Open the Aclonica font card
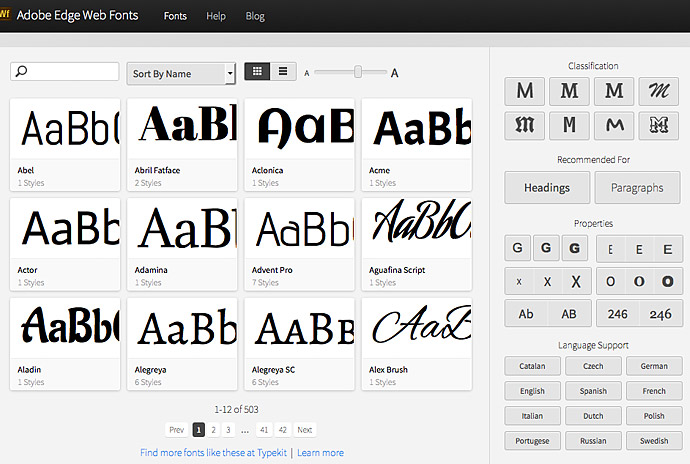 pyautogui.click(x=299, y=145)
